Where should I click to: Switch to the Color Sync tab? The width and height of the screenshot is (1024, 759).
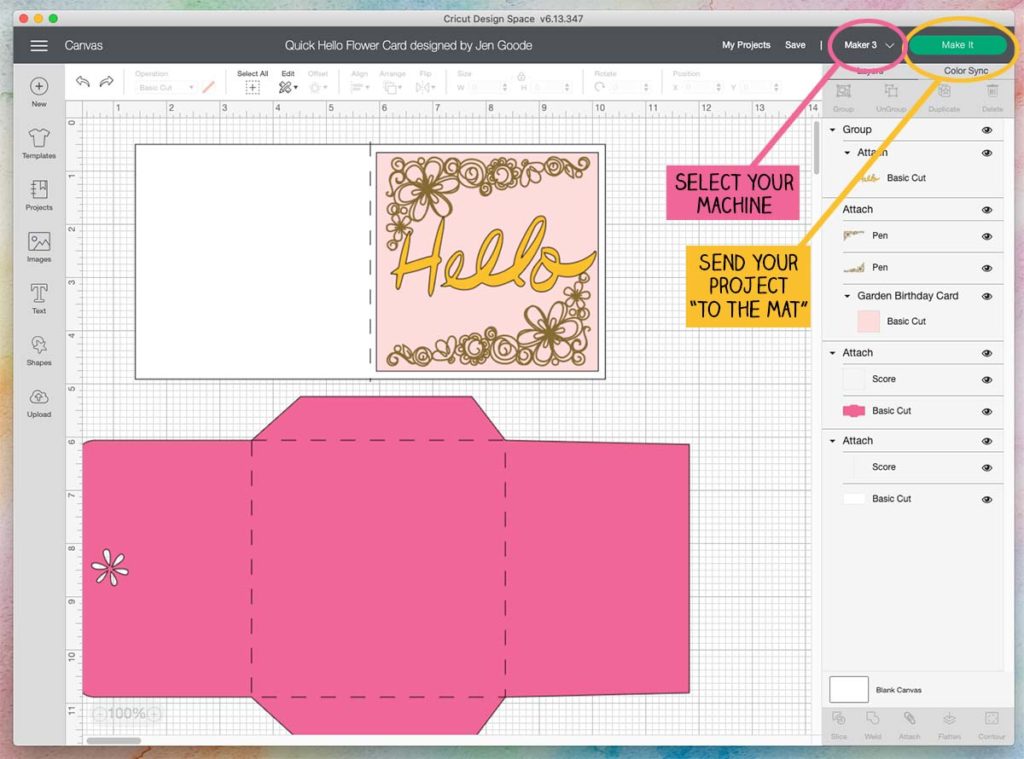coord(964,71)
